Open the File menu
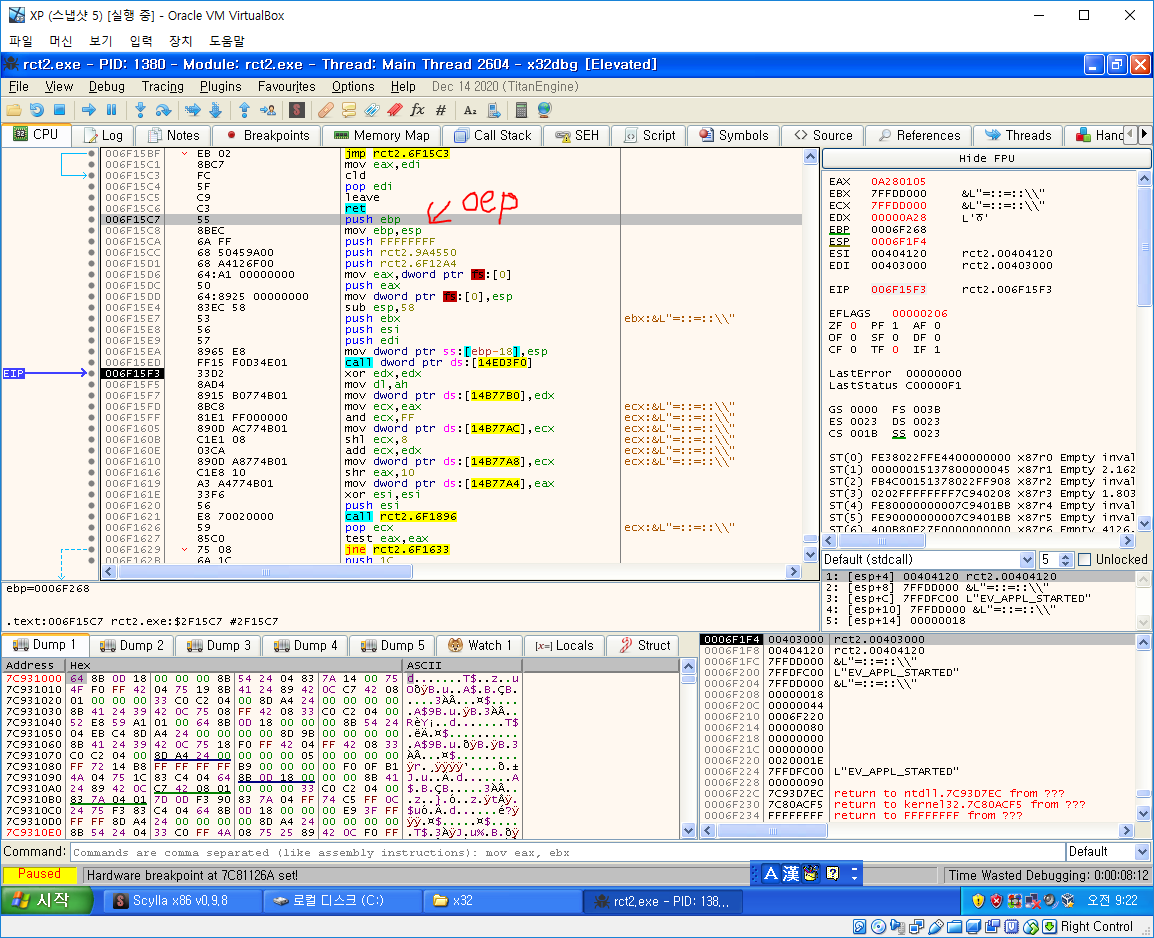1154x938 pixels. point(18,87)
